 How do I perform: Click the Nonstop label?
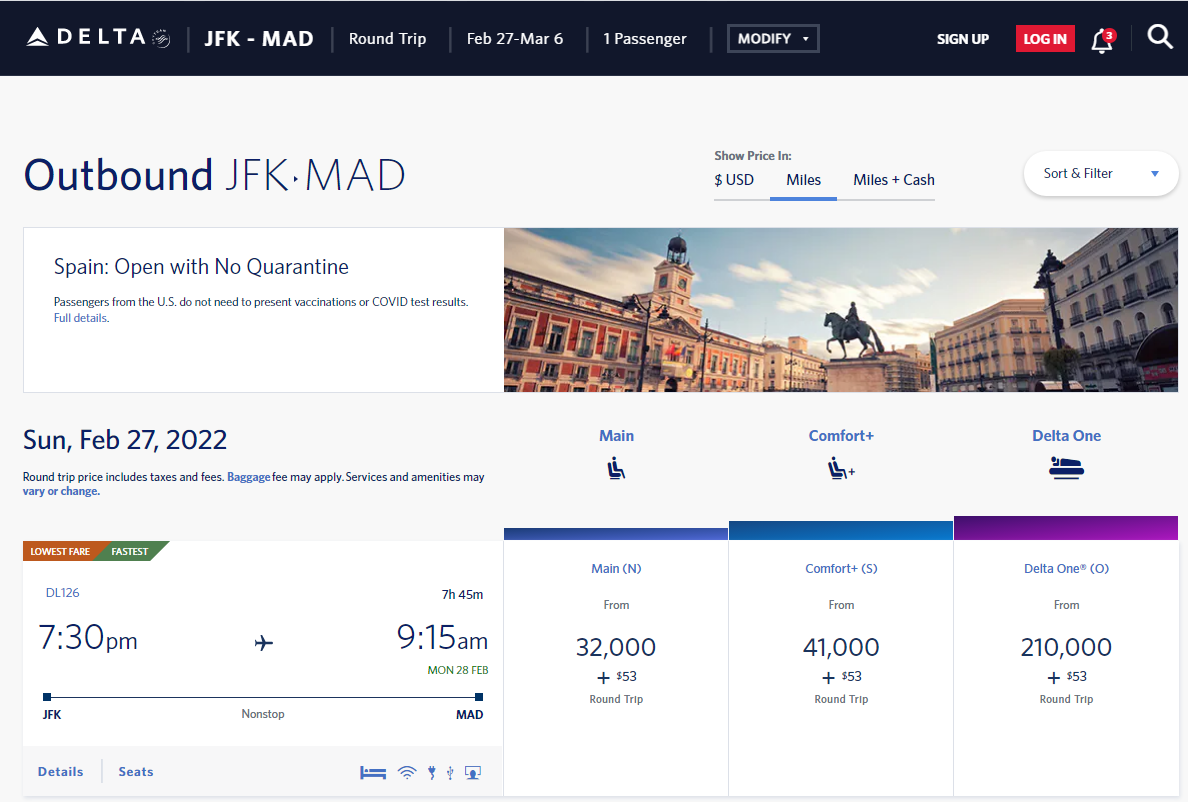pos(263,714)
